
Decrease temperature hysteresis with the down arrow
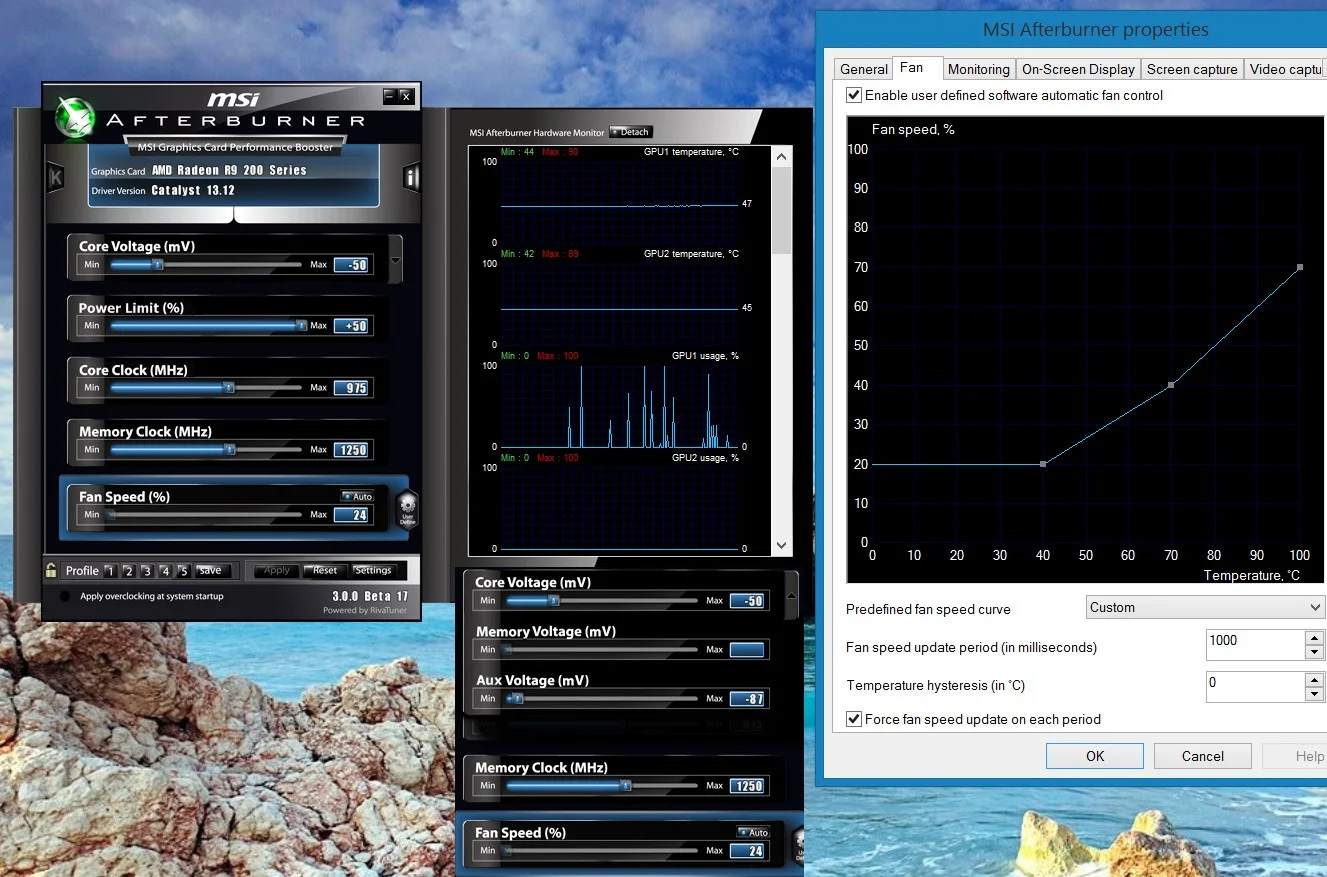pyautogui.click(x=1315, y=694)
